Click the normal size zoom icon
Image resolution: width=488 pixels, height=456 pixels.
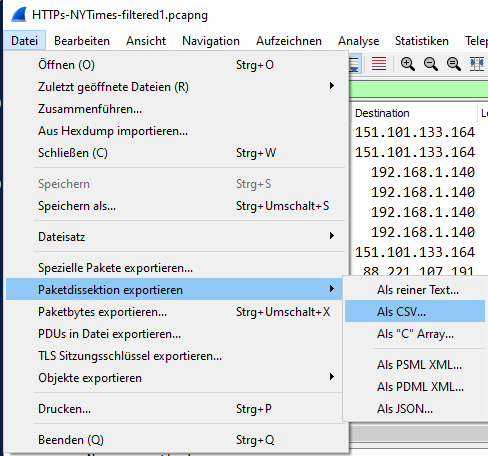[454, 64]
